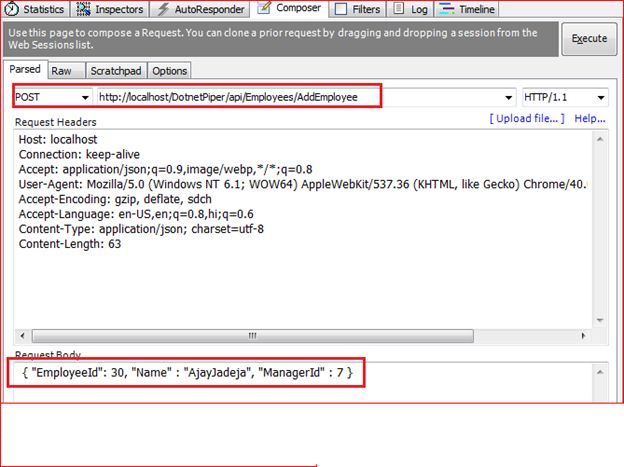
Task: Click headers horizontal scrollbar left arrow
Action: click(x=22, y=336)
